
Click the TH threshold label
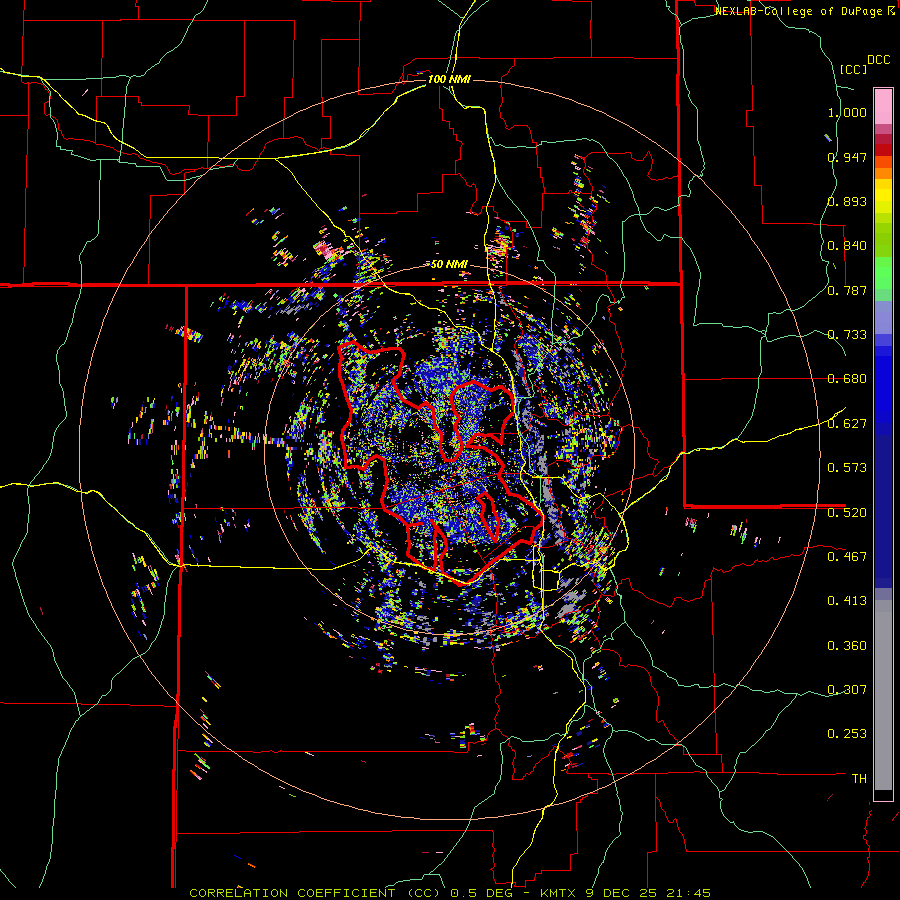point(859,779)
